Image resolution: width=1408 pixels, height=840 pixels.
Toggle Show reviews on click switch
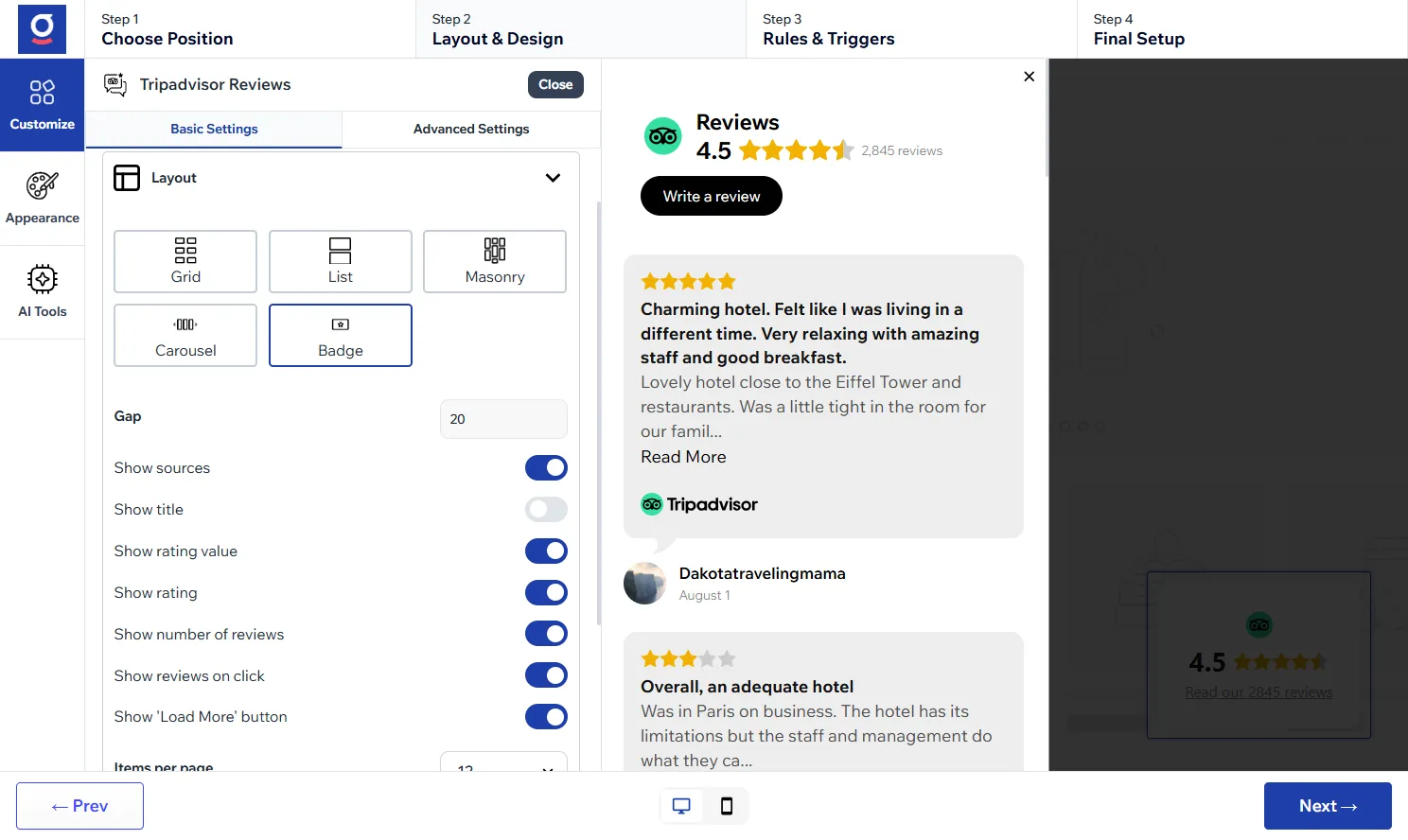tap(546, 675)
